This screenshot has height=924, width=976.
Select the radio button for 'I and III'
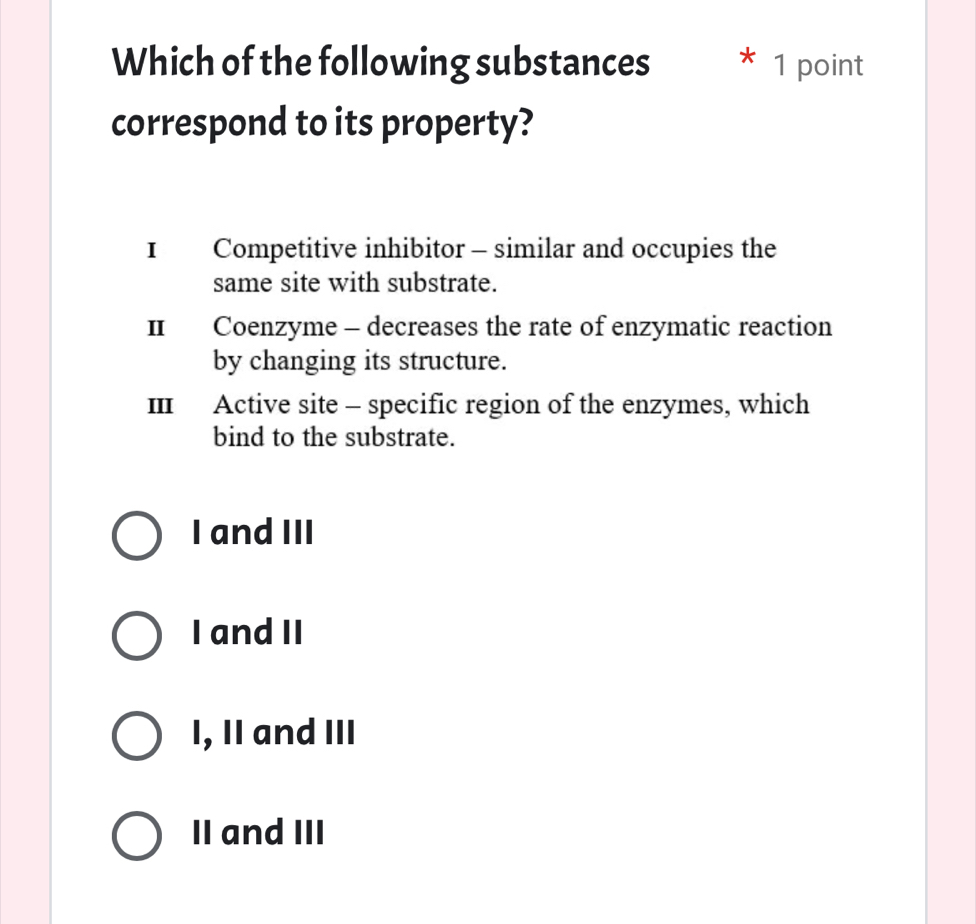tap(136, 536)
